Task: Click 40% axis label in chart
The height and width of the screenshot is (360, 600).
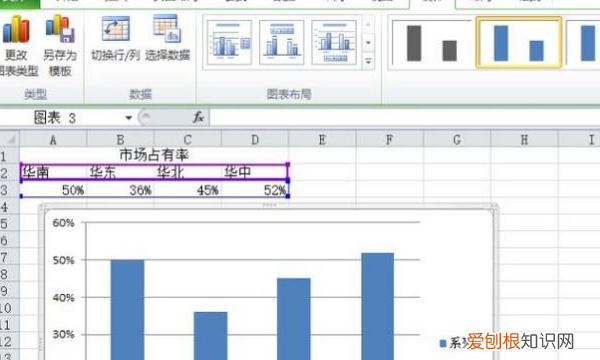Action: pos(63,298)
